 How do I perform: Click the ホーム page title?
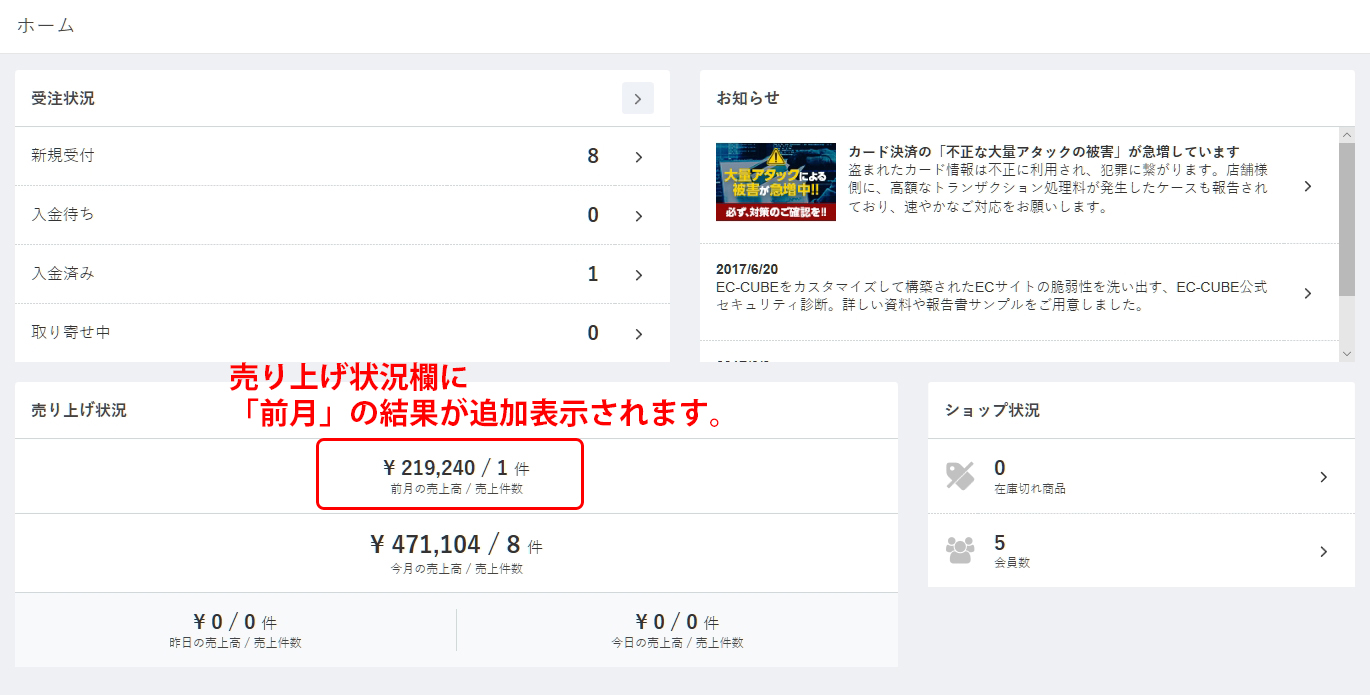[x=46, y=26]
